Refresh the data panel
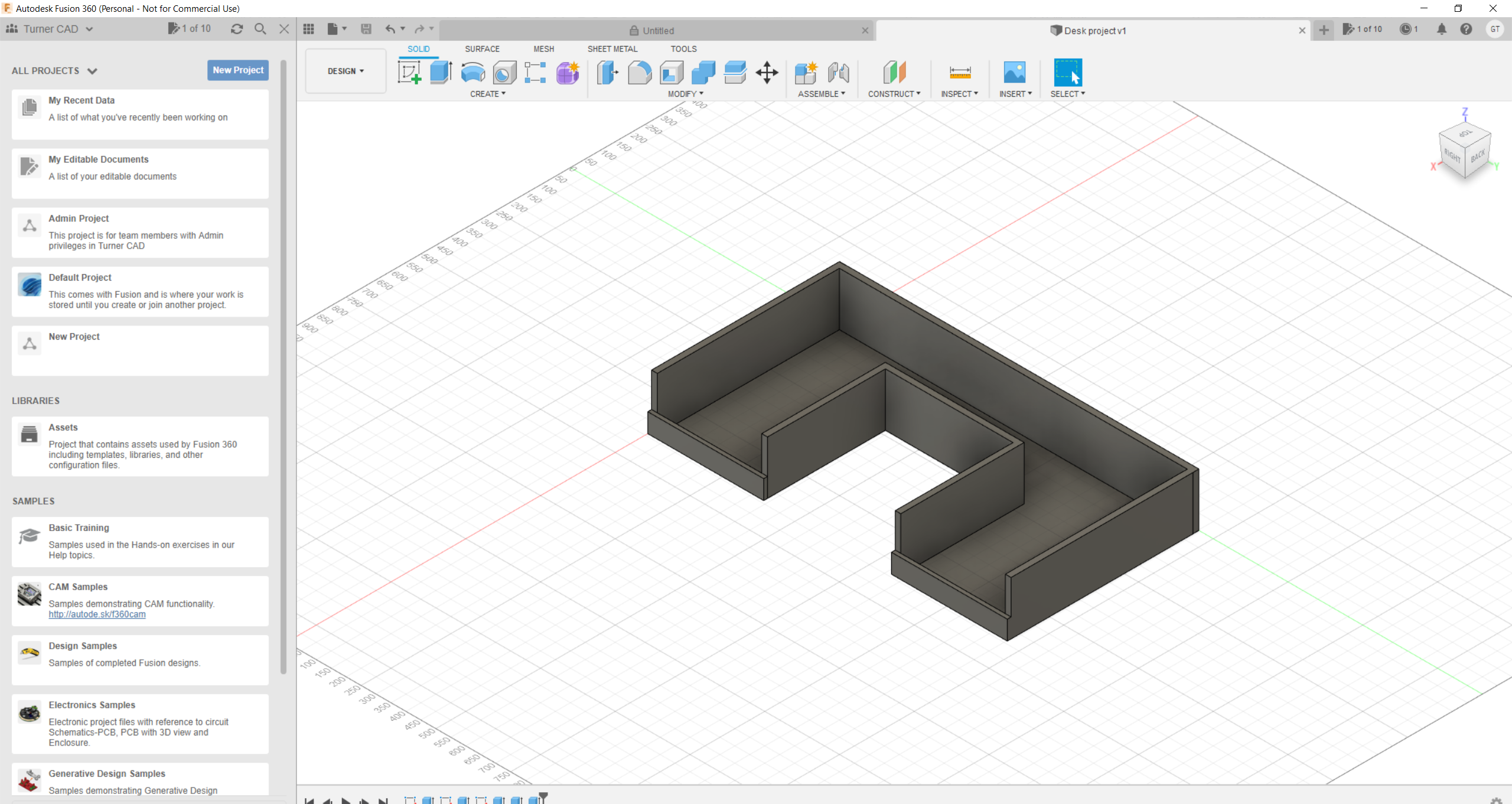 click(x=237, y=29)
